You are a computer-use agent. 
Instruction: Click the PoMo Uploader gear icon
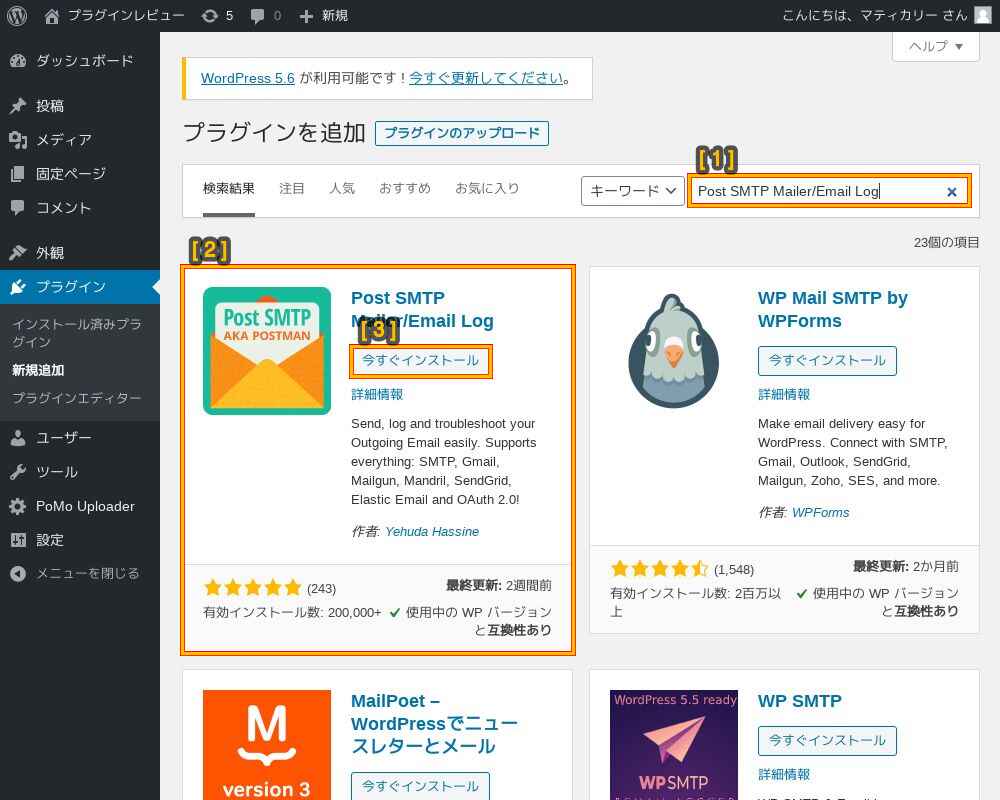(x=18, y=507)
